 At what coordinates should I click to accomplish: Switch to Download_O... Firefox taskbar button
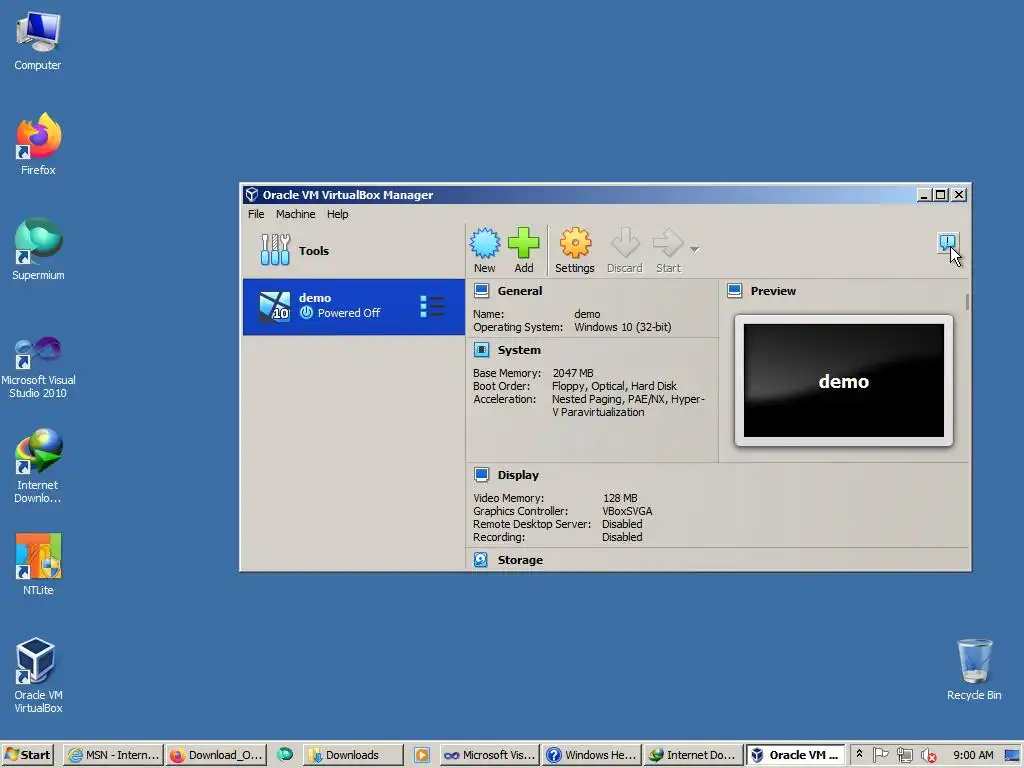[216, 755]
